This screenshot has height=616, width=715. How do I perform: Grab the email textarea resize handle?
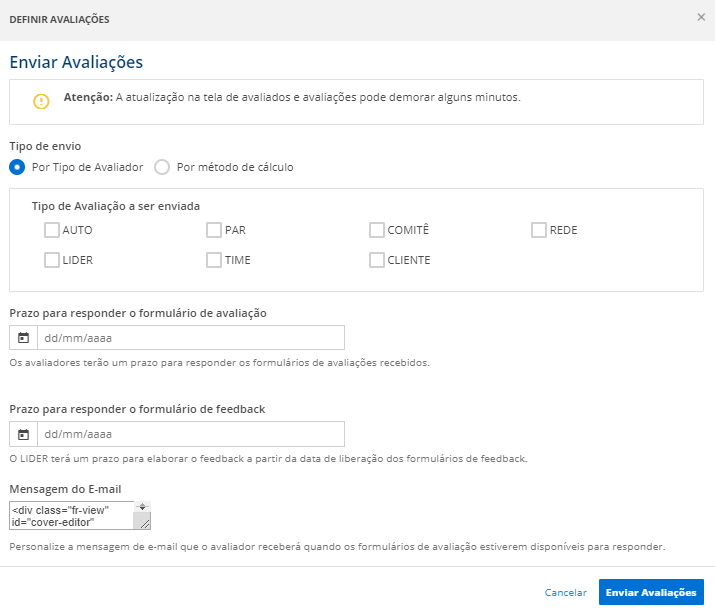point(145,523)
